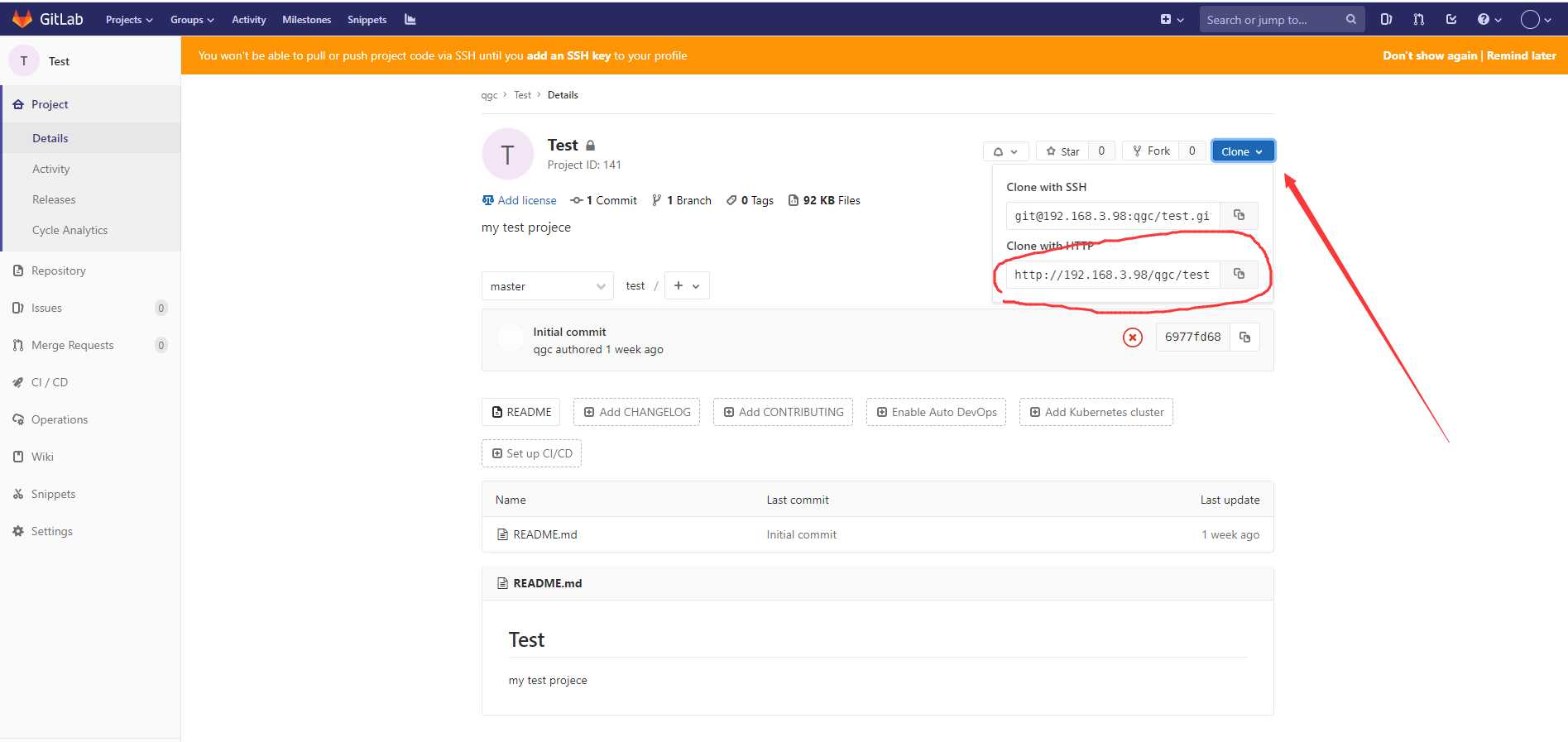Expand the Groups menu

pos(192,19)
